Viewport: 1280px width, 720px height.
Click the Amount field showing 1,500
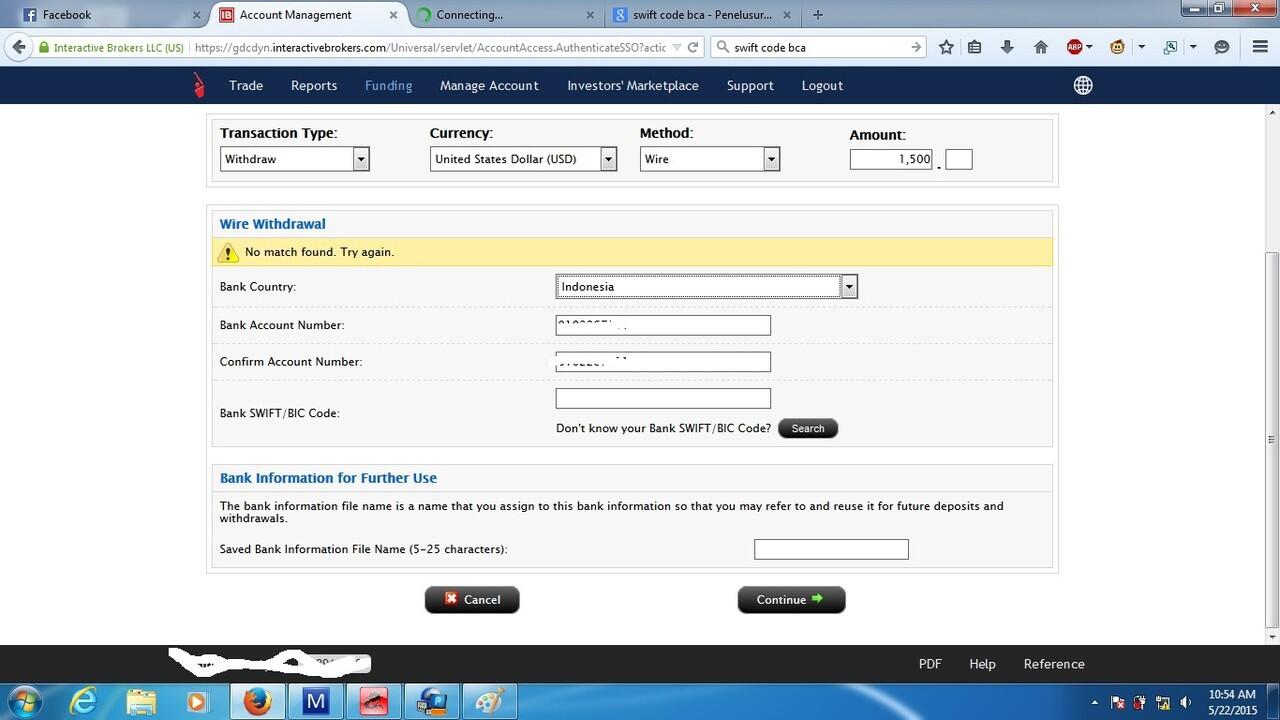[x=891, y=159]
